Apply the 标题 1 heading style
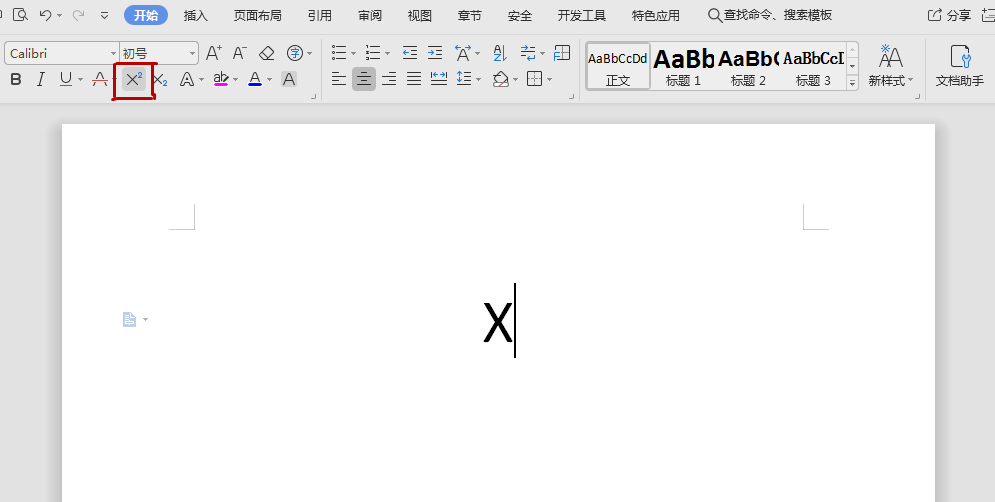The image size is (995, 502). tap(684, 66)
